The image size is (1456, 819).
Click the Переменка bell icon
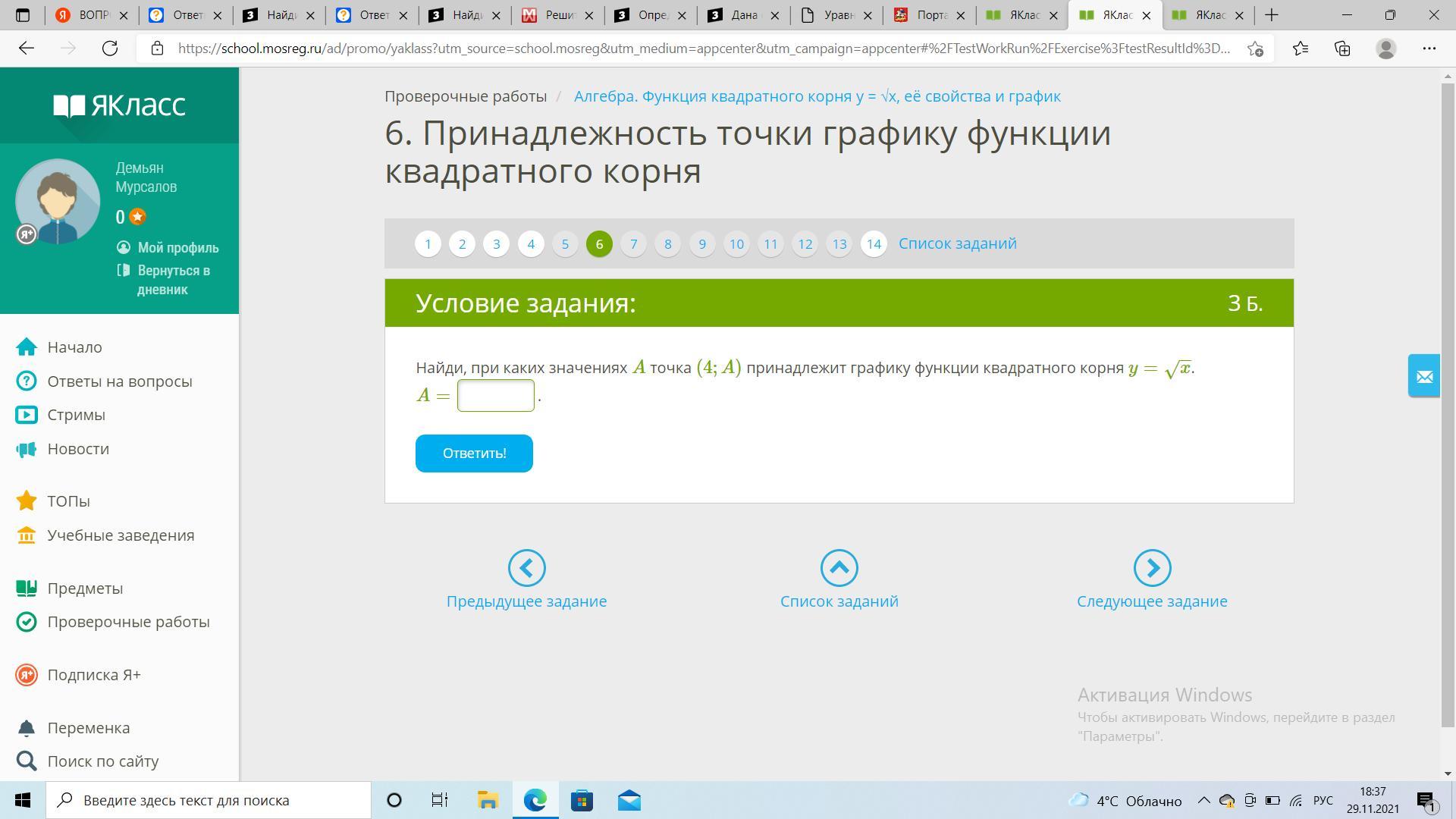pyautogui.click(x=27, y=728)
